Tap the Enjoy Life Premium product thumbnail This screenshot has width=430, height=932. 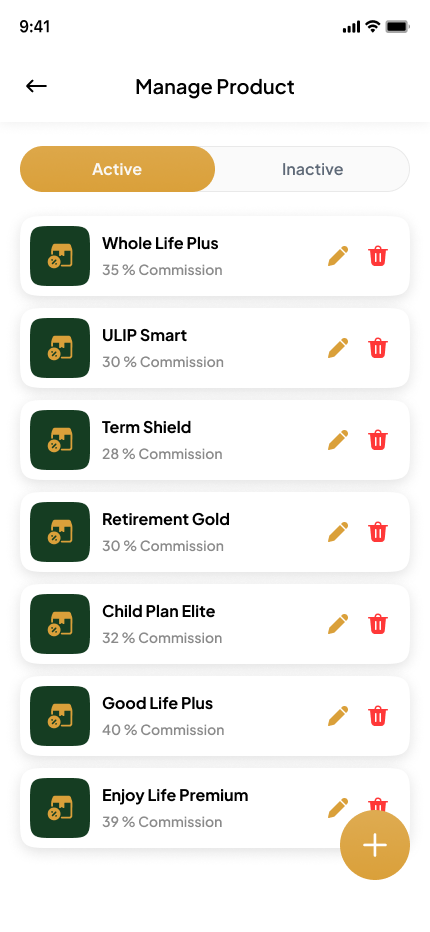(x=60, y=808)
